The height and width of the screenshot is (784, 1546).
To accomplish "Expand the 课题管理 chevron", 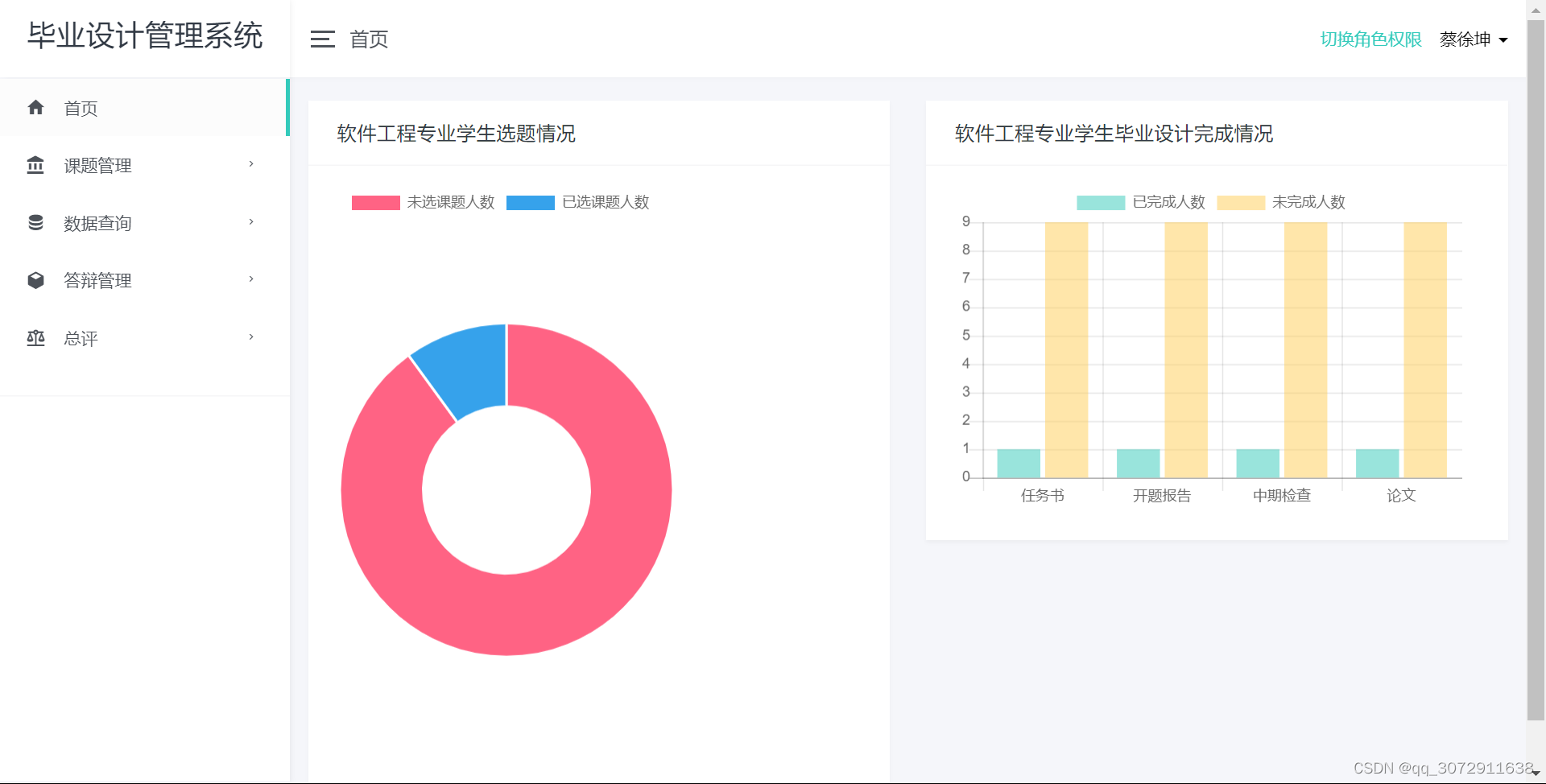I will click(251, 164).
